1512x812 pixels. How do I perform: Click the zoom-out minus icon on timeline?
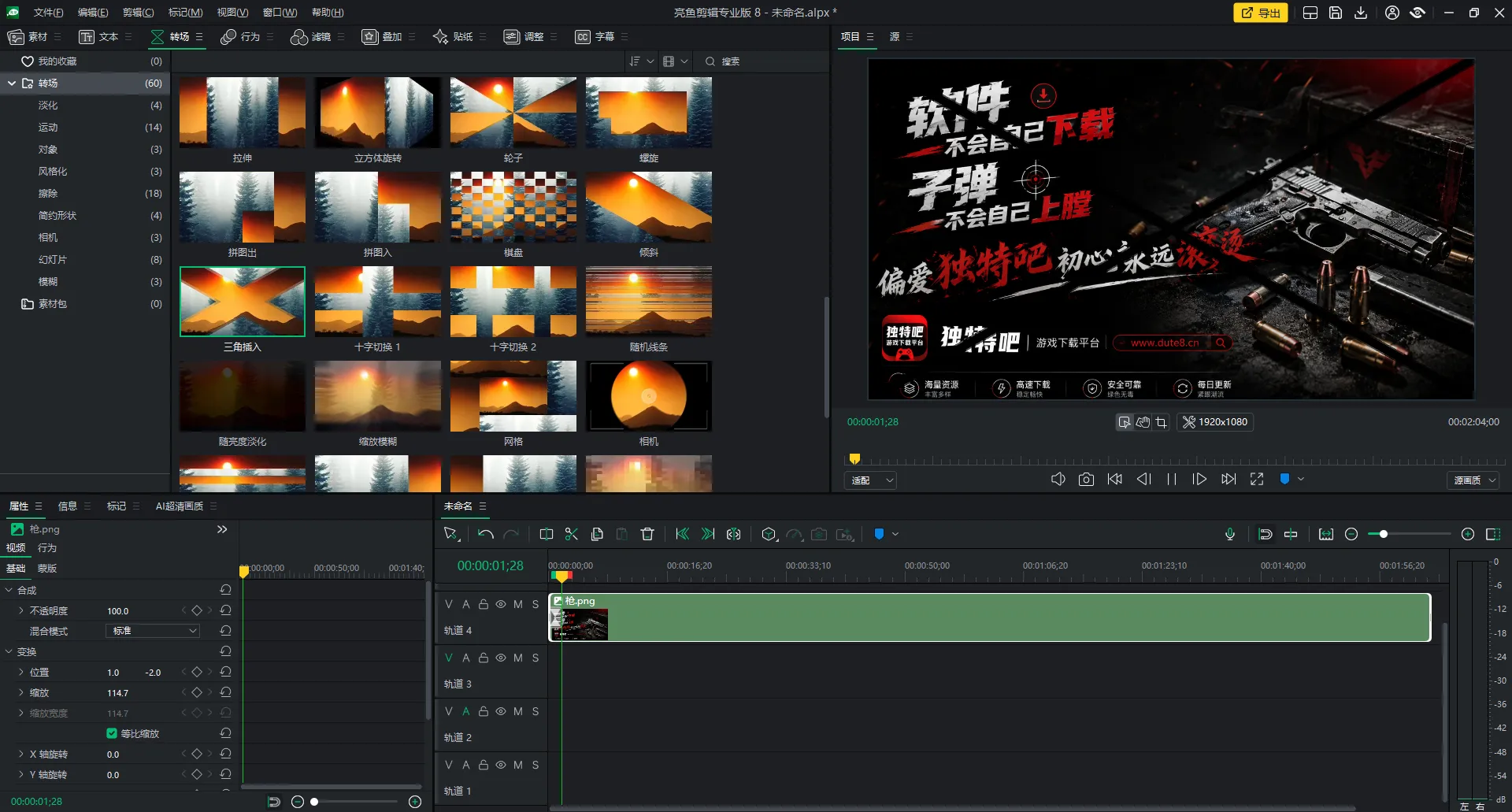(x=1351, y=534)
